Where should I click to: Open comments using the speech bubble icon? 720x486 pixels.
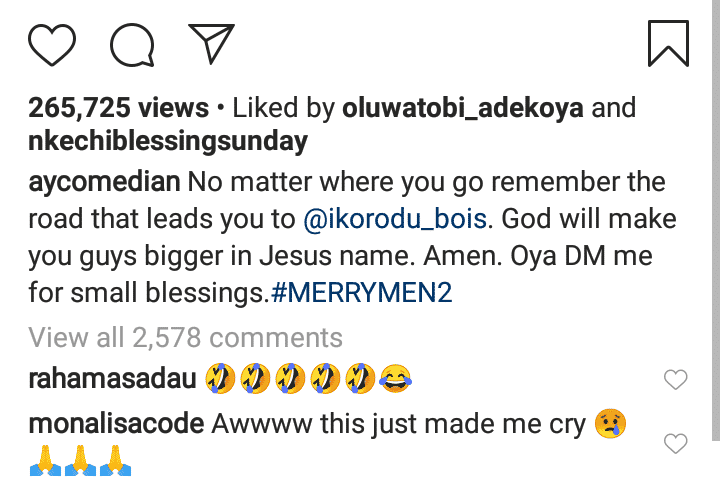click(x=132, y=45)
